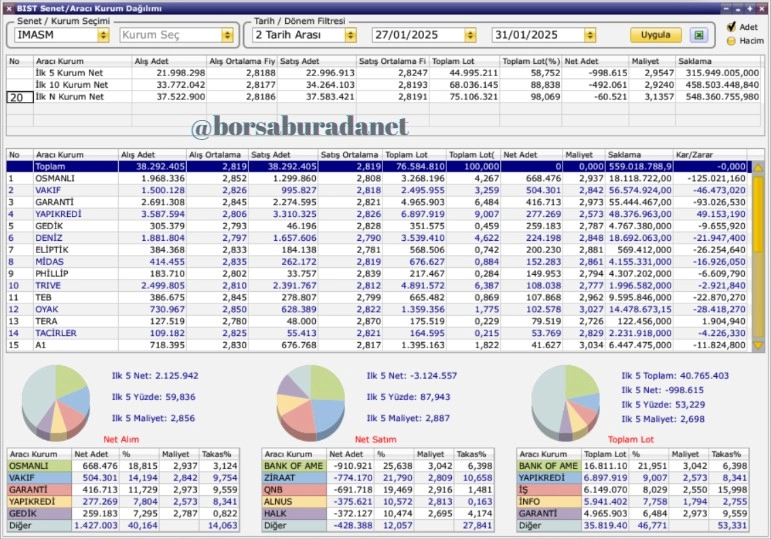
Task: Sort main table by Satış Ortalama header
Action: pos(350,155)
